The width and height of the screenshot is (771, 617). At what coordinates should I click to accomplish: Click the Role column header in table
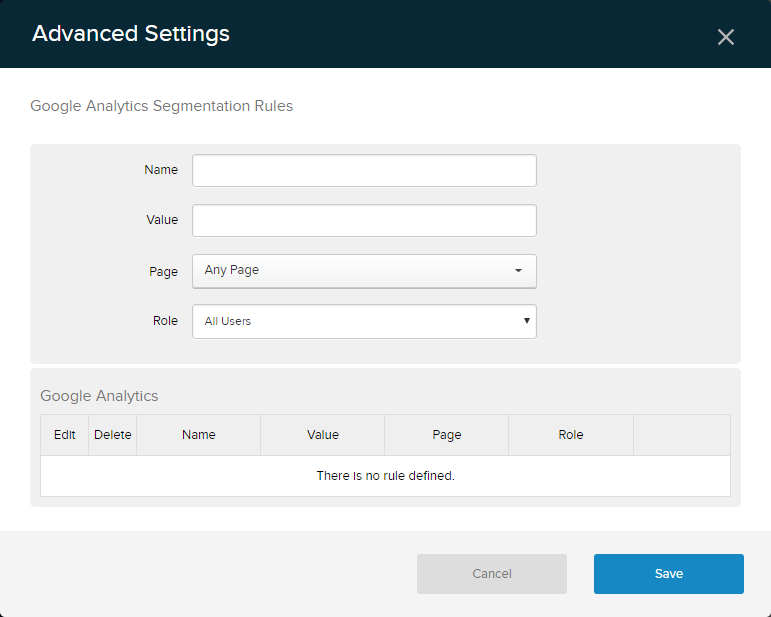point(571,435)
